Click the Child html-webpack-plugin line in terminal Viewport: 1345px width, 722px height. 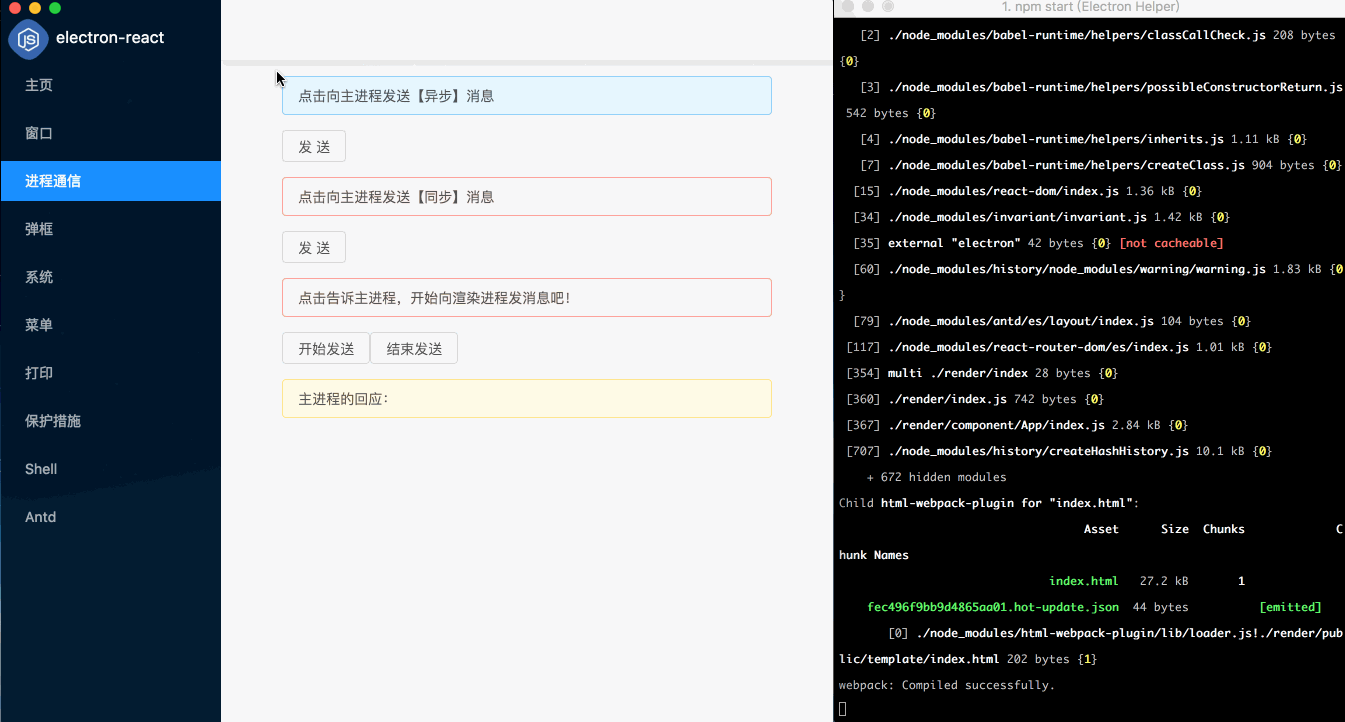click(x=989, y=503)
